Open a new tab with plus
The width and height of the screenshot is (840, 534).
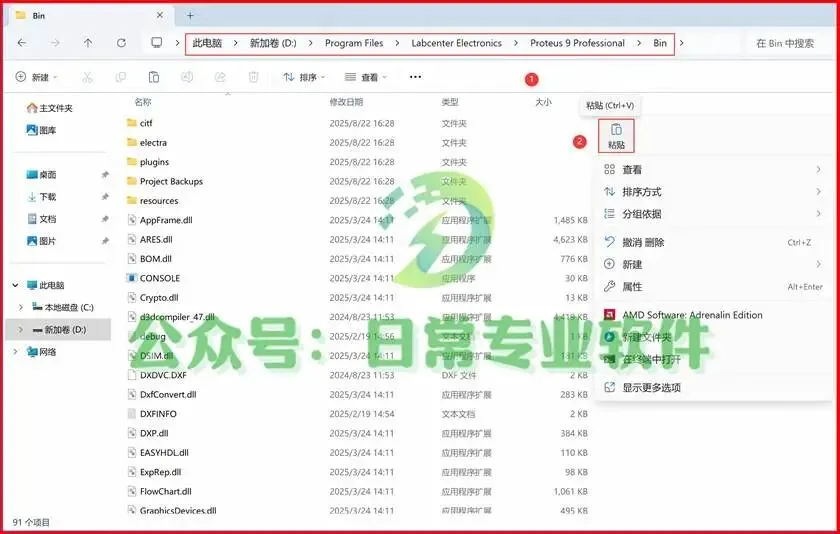click(x=190, y=16)
